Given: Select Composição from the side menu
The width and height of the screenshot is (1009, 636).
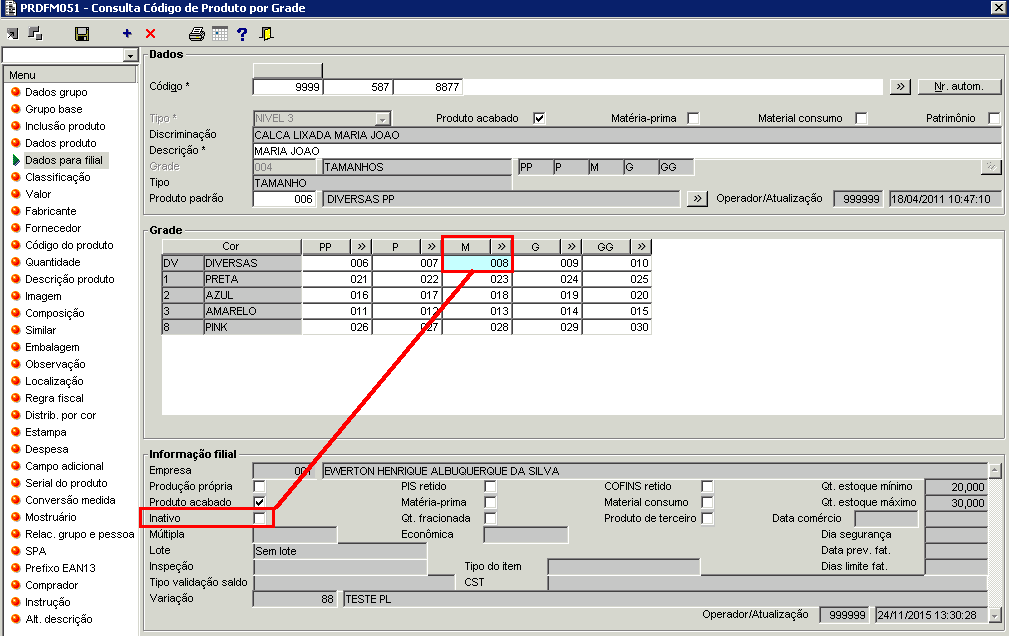Looking at the screenshot, I should [55, 313].
